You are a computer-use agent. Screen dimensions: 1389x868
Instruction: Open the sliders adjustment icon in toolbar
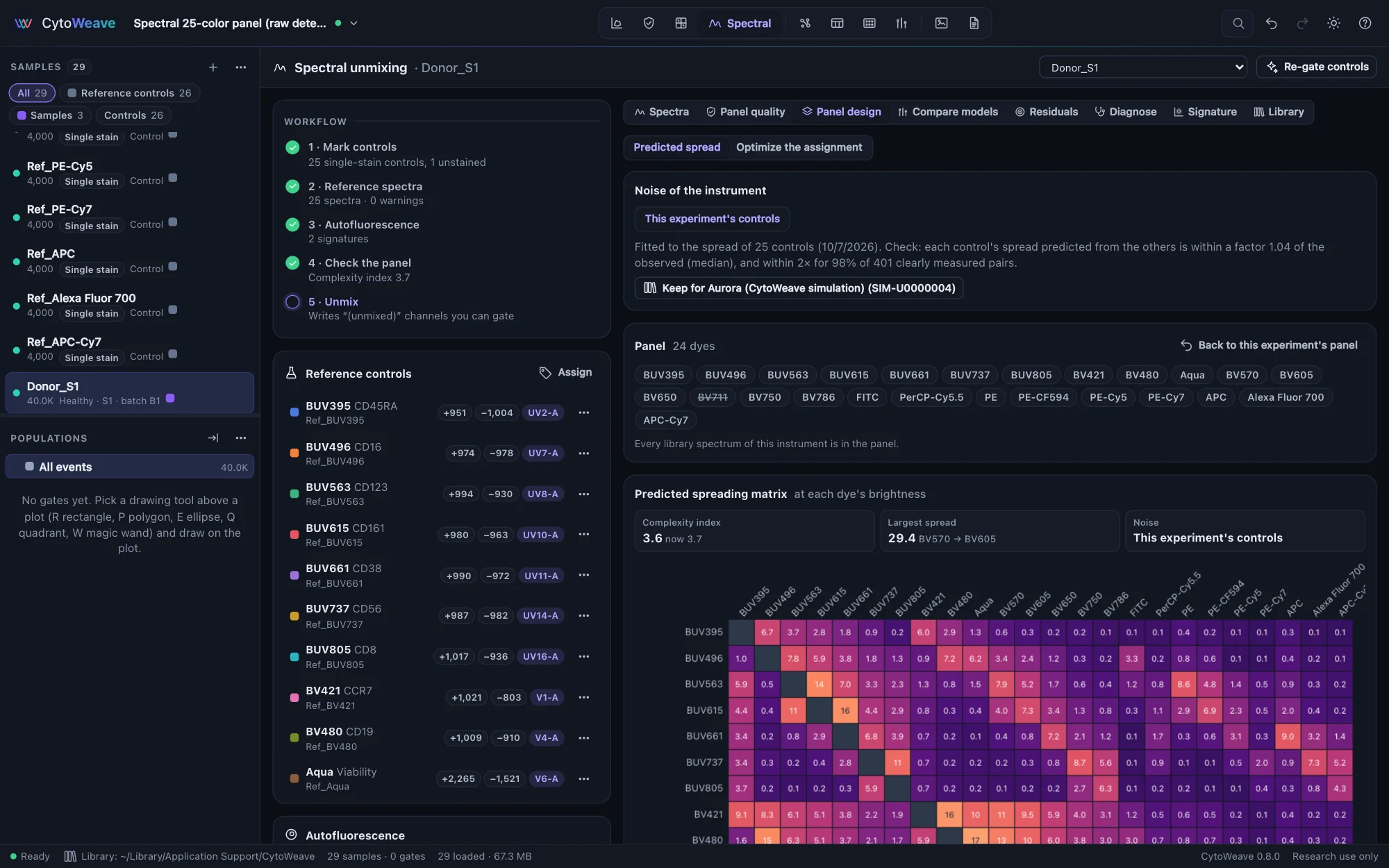pyautogui.click(x=901, y=23)
